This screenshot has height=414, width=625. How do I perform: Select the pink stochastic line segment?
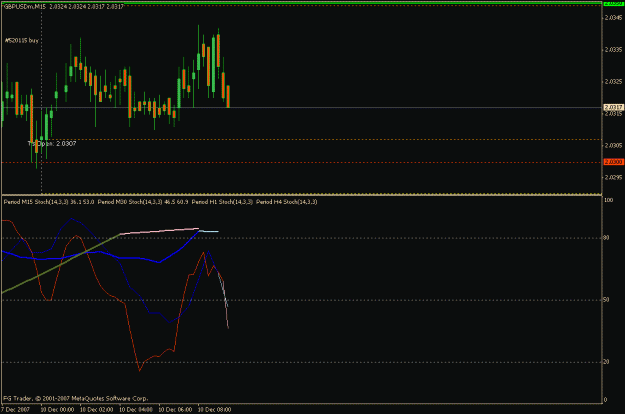(159, 231)
